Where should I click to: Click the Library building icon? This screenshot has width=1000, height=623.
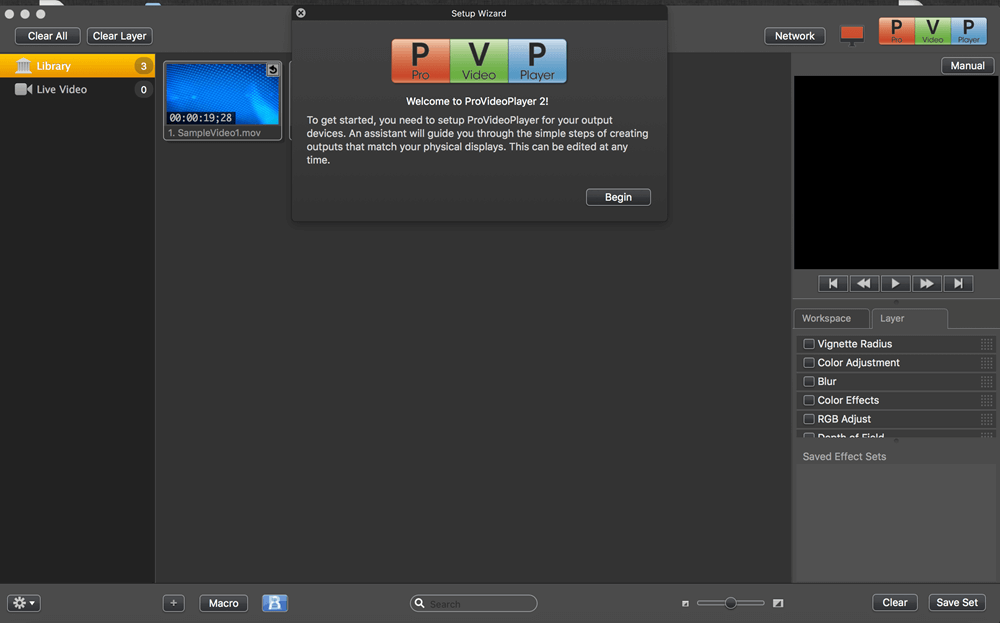coord(23,66)
